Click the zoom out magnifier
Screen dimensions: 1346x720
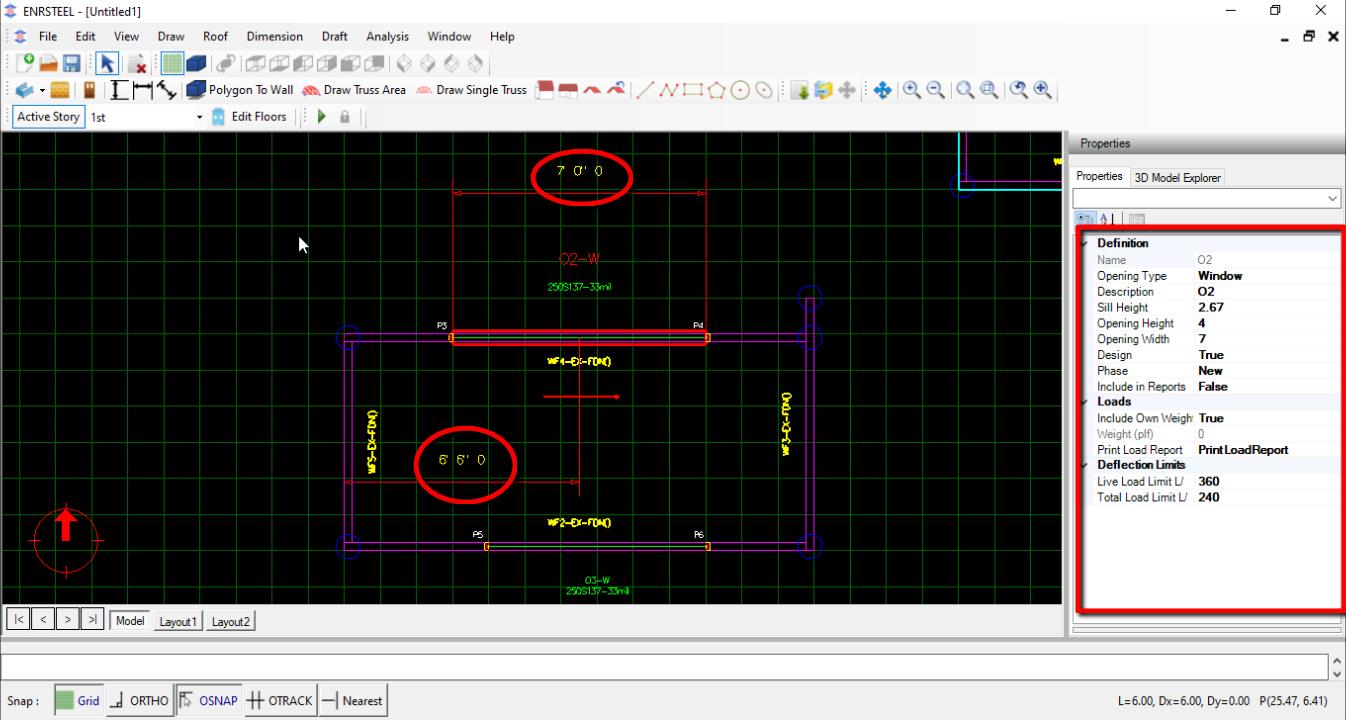tap(935, 90)
